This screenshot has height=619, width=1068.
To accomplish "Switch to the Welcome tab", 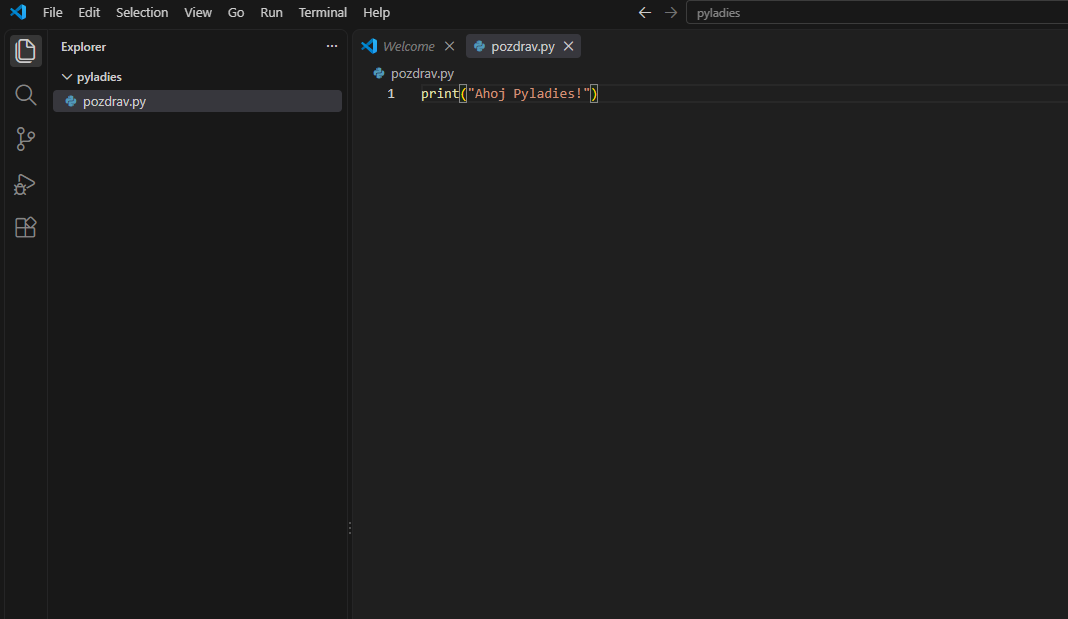I will tap(408, 46).
